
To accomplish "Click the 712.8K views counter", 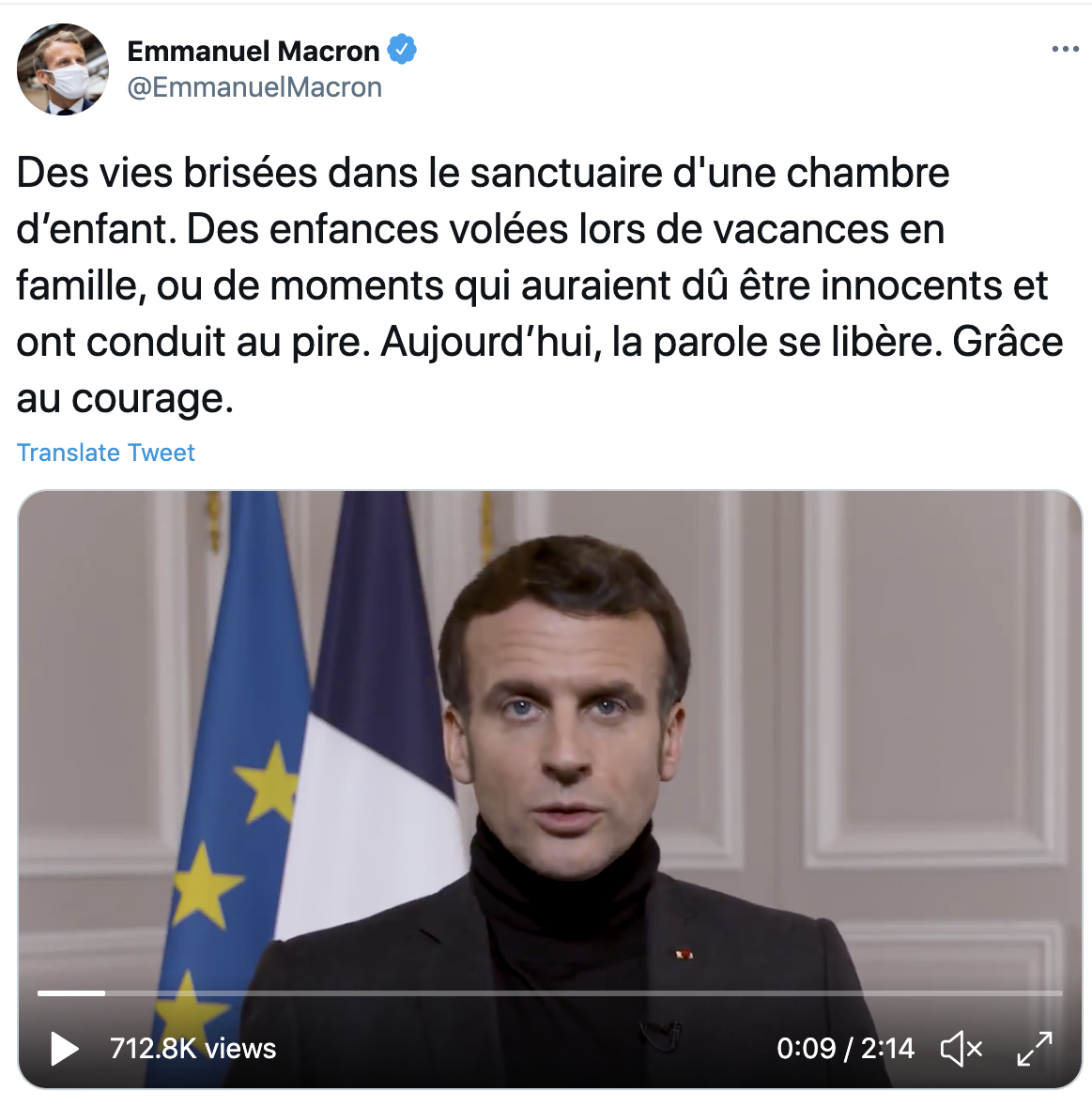I will click(192, 1049).
